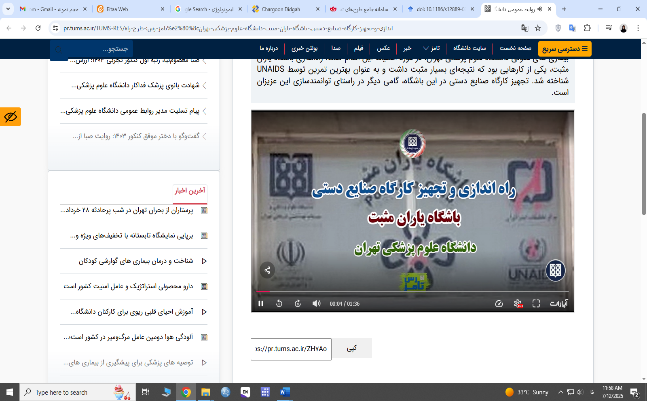
Task: Click the share icon on the video
Action: [267, 270]
